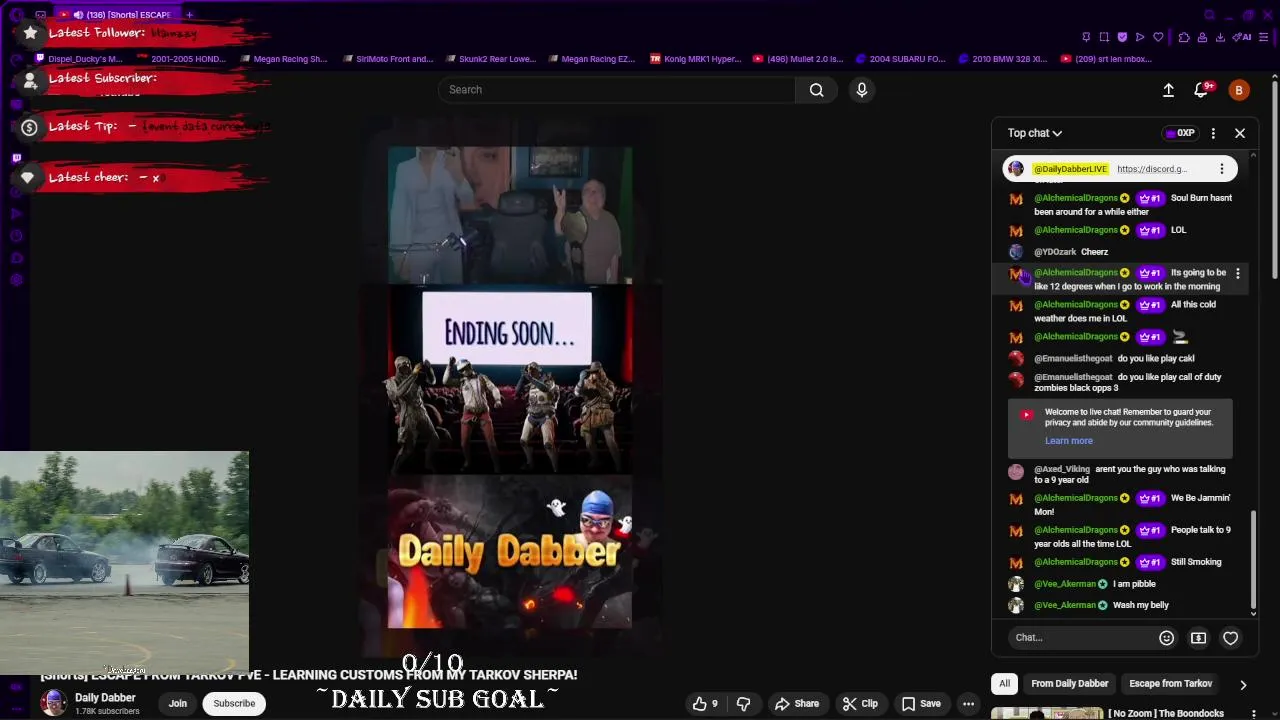
Task: Open YouTube notifications bell
Action: [x=1201, y=90]
